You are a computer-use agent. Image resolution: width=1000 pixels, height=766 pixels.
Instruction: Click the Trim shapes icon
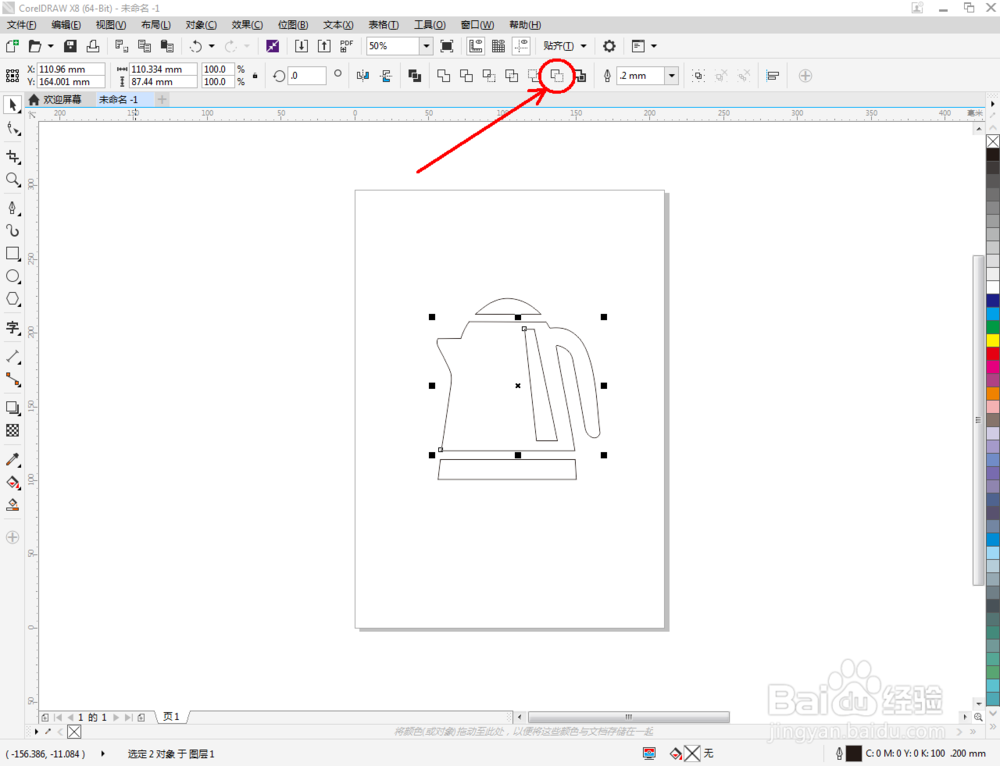(466, 76)
